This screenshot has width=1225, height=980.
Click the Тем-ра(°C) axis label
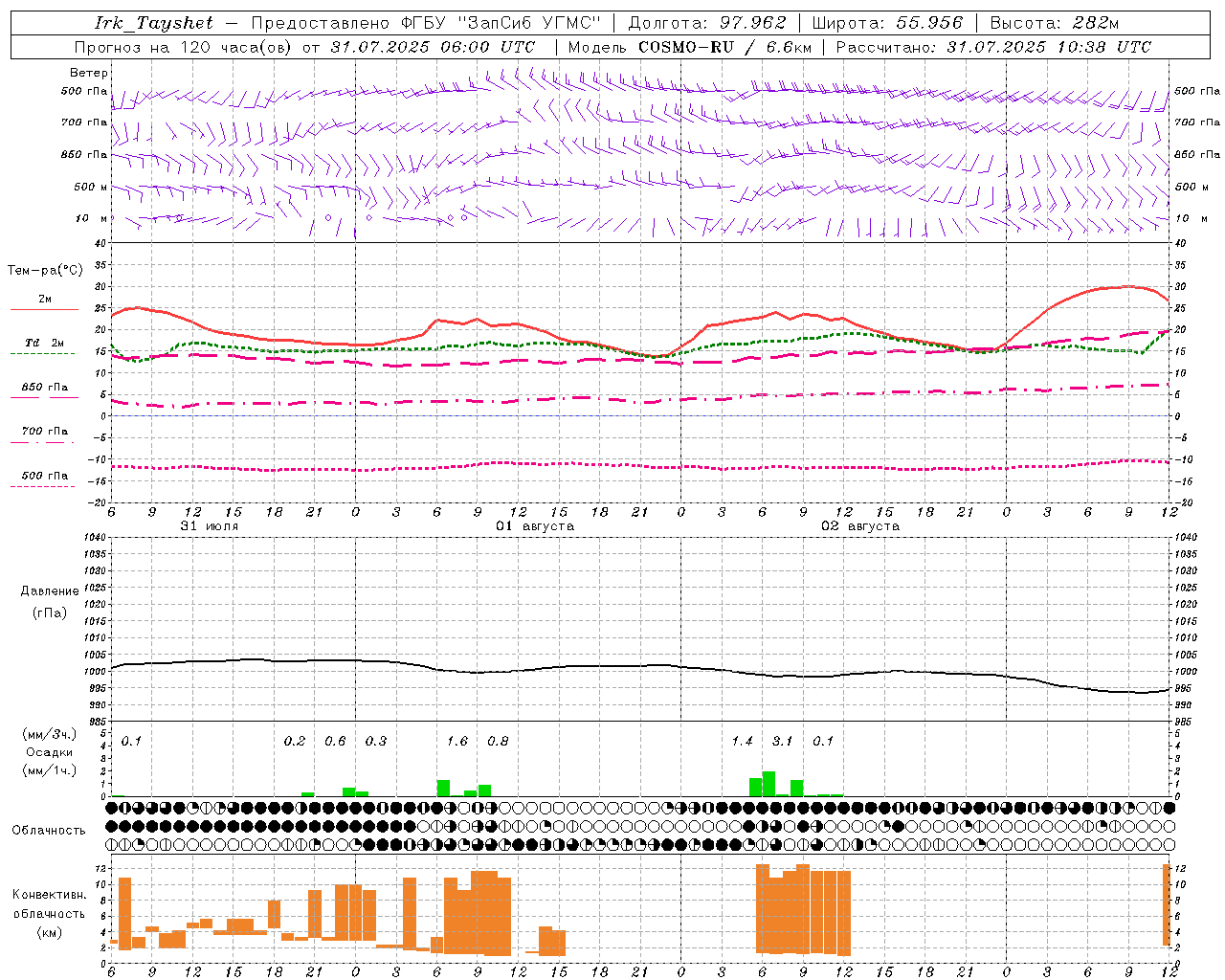[x=45, y=271]
